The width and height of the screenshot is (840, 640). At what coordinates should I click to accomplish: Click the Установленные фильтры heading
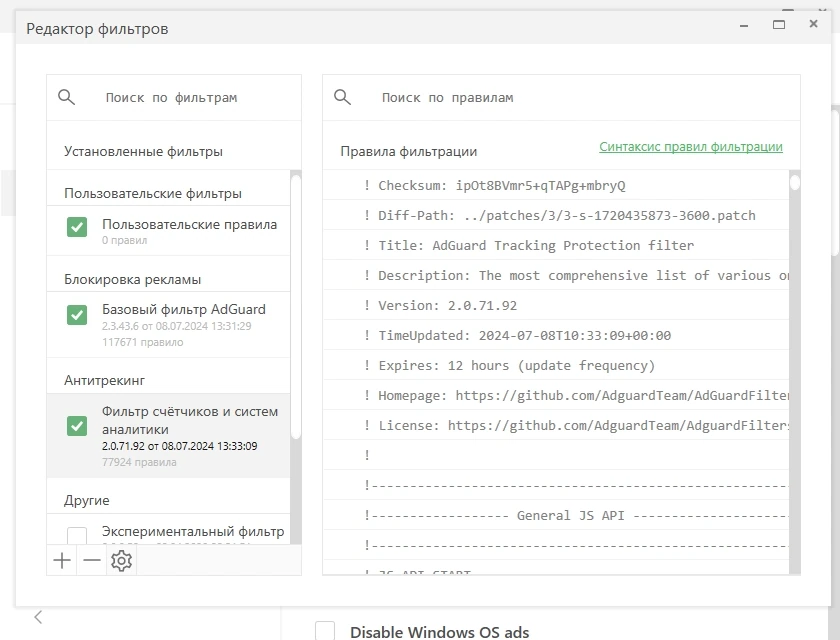coord(143,152)
